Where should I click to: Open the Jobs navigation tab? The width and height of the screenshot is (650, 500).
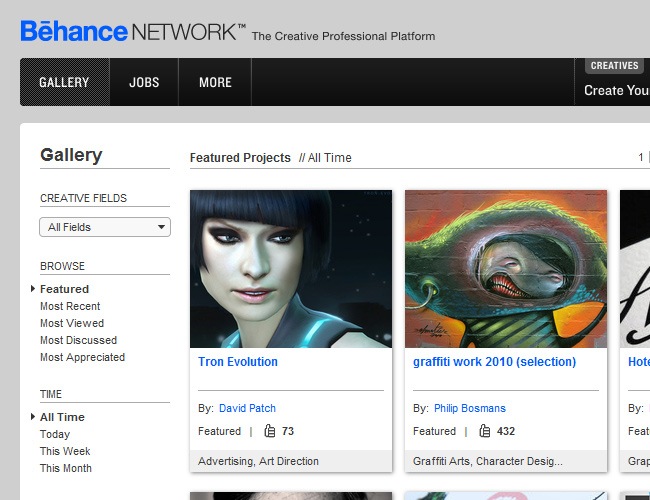point(144,82)
